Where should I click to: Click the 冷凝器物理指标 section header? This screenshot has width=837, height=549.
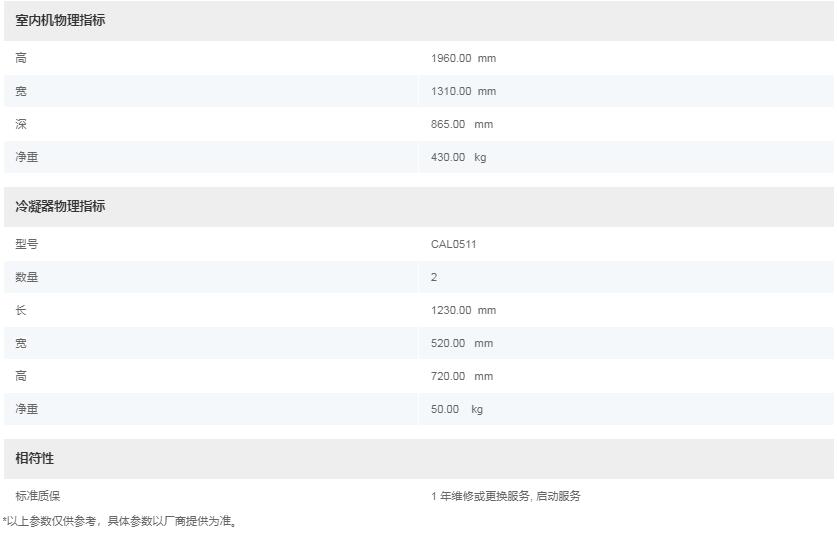pyautogui.click(x=60, y=206)
